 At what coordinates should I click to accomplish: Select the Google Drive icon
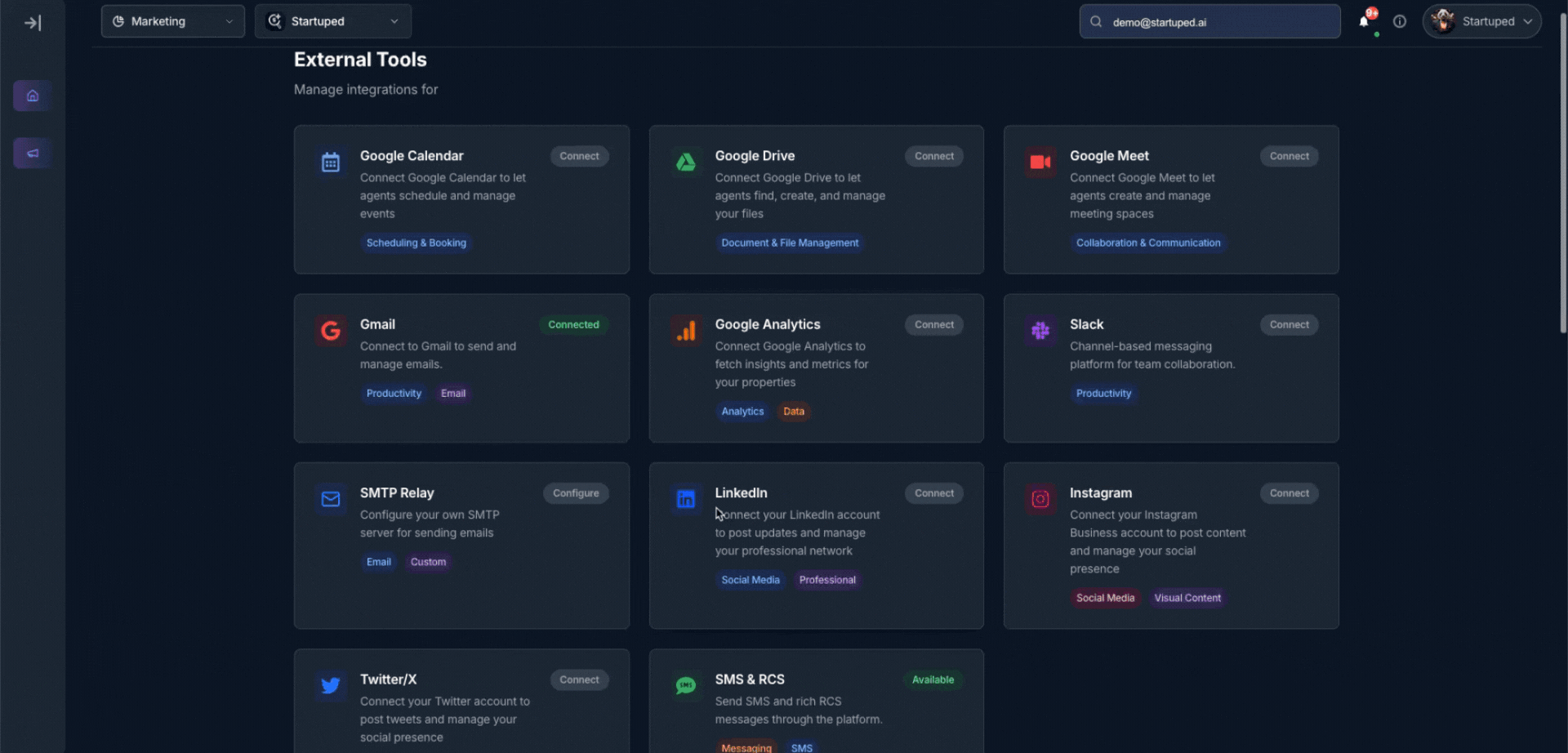pos(686,162)
